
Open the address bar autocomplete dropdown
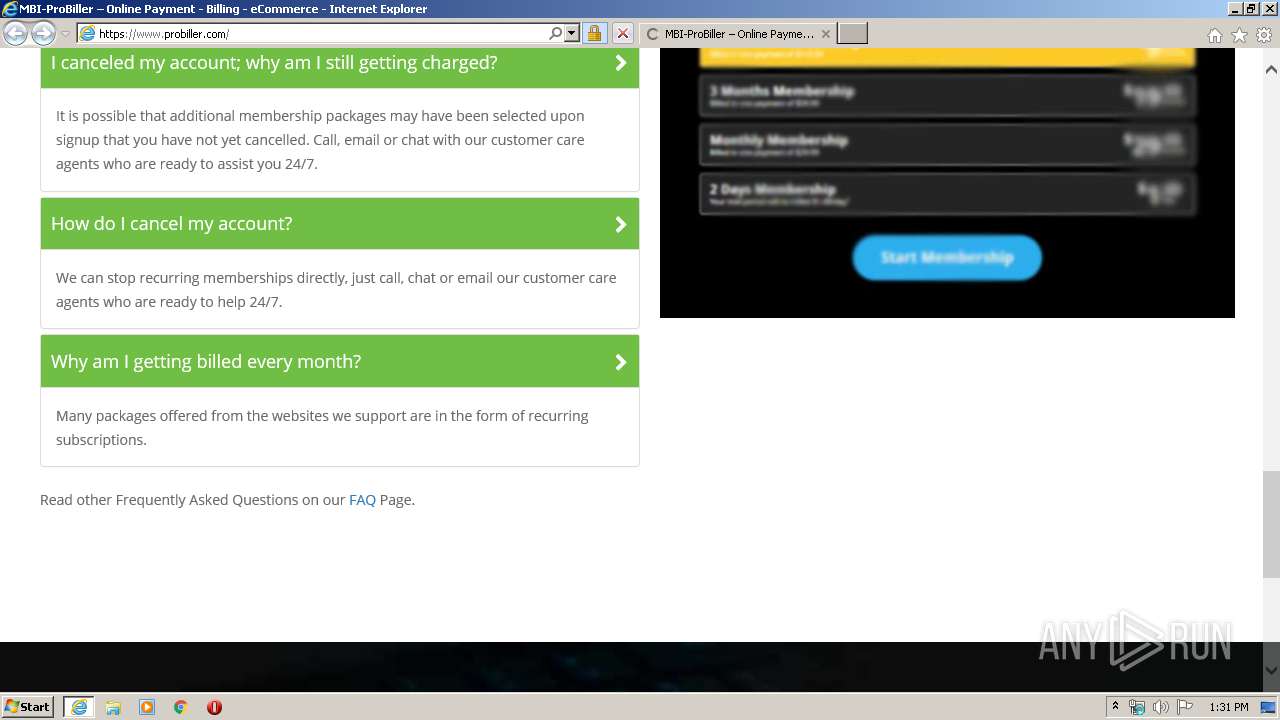point(572,33)
